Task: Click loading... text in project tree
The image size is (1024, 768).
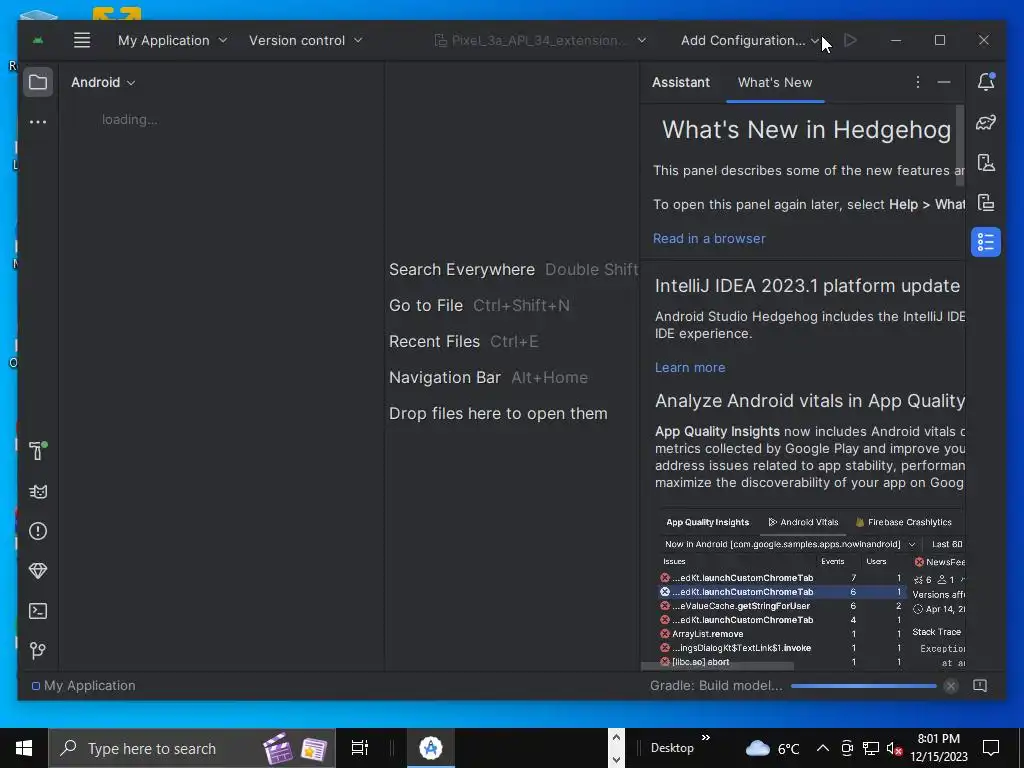Action: 129,120
